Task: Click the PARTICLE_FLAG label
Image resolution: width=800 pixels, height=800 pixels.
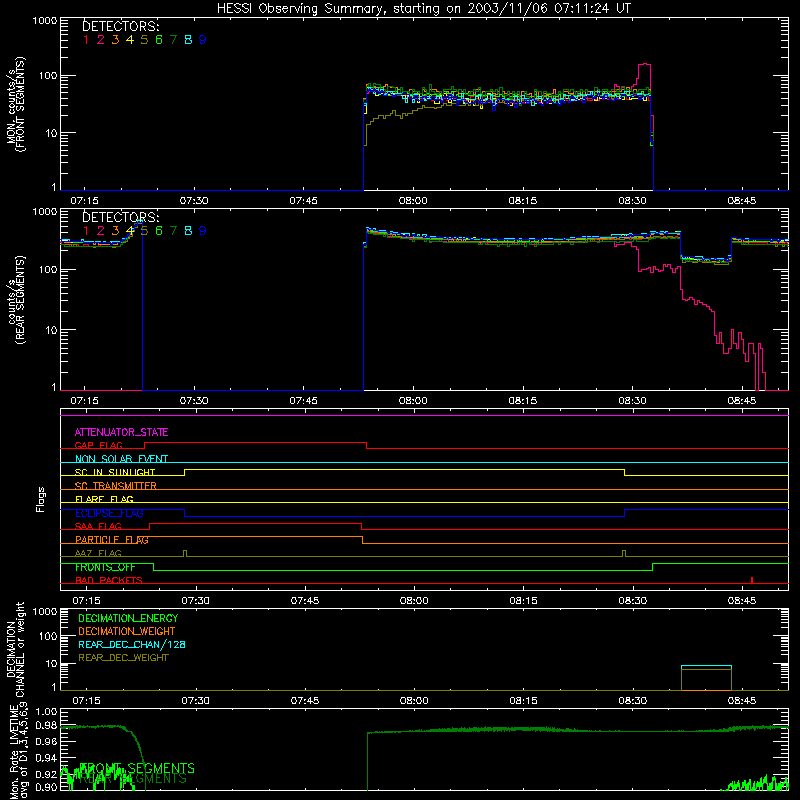Action: coord(112,539)
